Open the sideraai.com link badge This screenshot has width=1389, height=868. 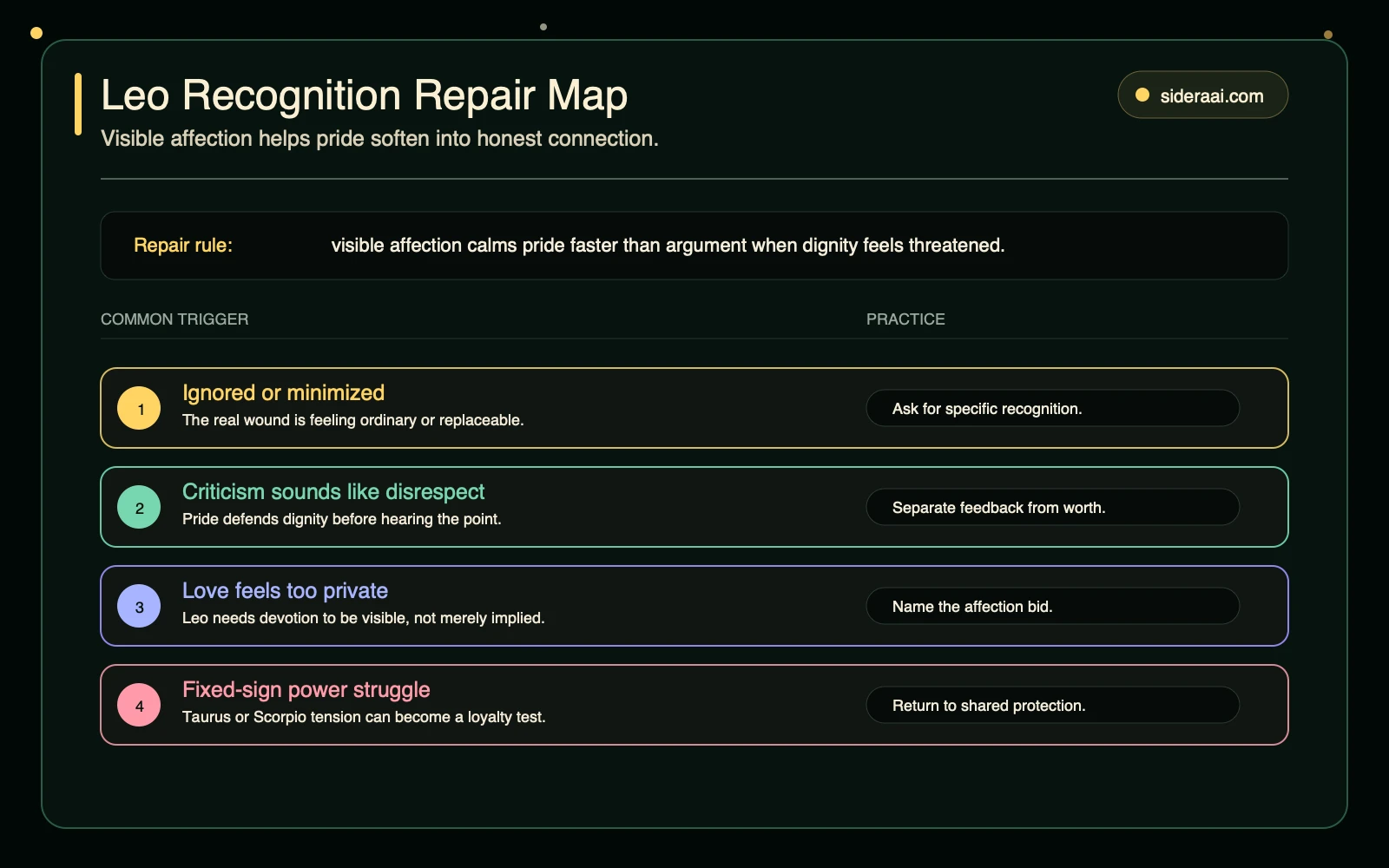(1202, 95)
